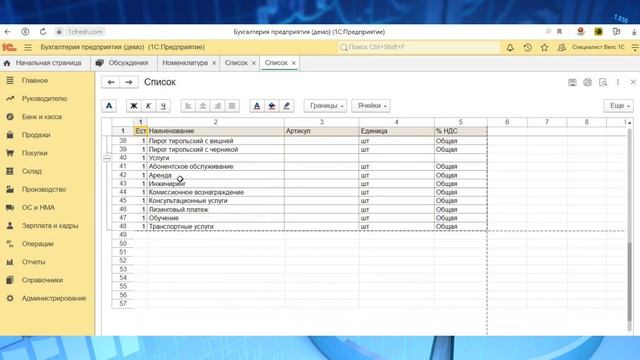The width and height of the screenshot is (640, 360).
Task: Switch to the Начальная страница tab
Action: click(42, 63)
